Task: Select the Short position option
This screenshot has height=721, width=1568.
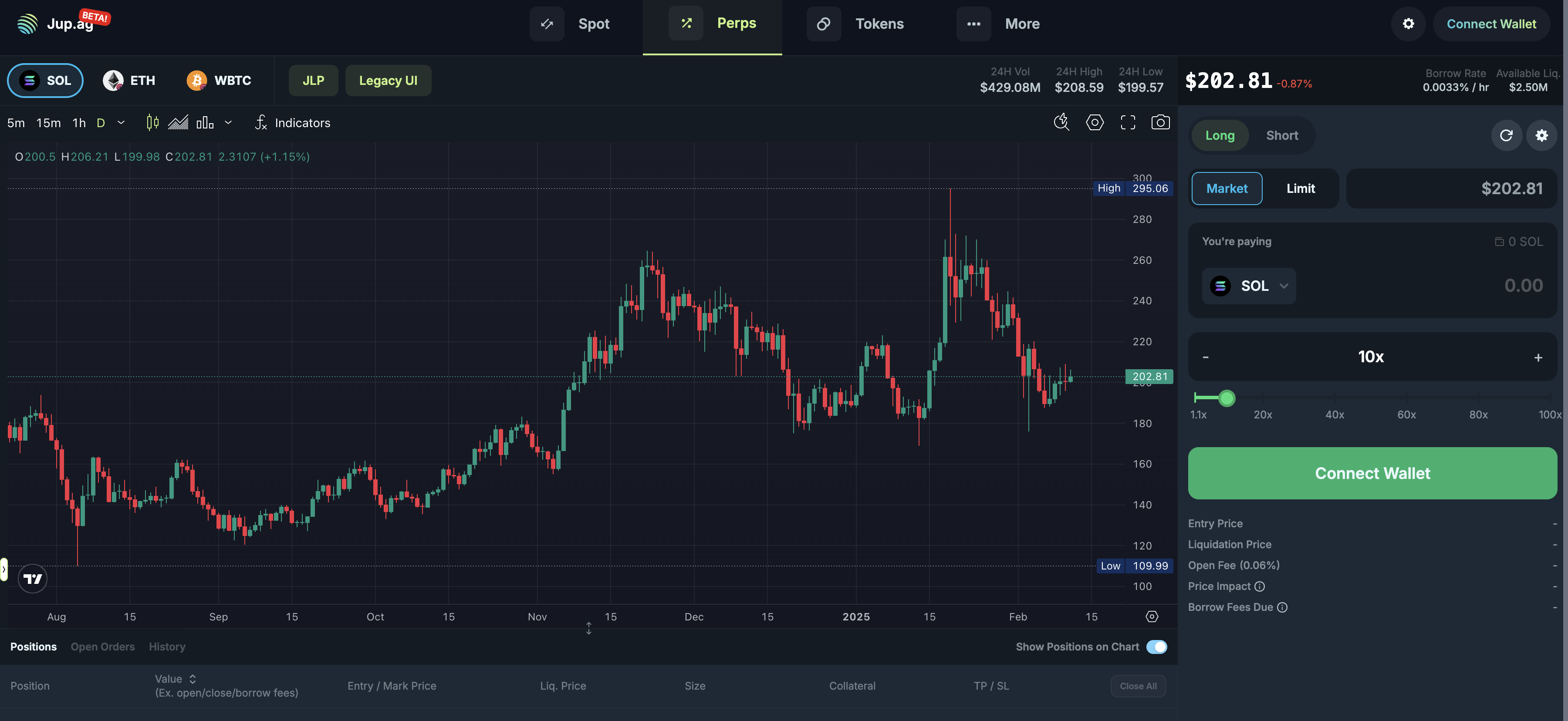Action: click(1282, 135)
